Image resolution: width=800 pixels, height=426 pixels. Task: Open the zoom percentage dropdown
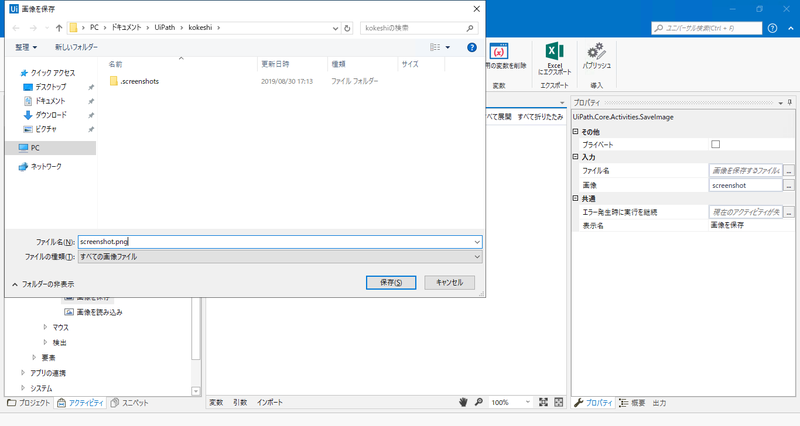(x=528, y=403)
